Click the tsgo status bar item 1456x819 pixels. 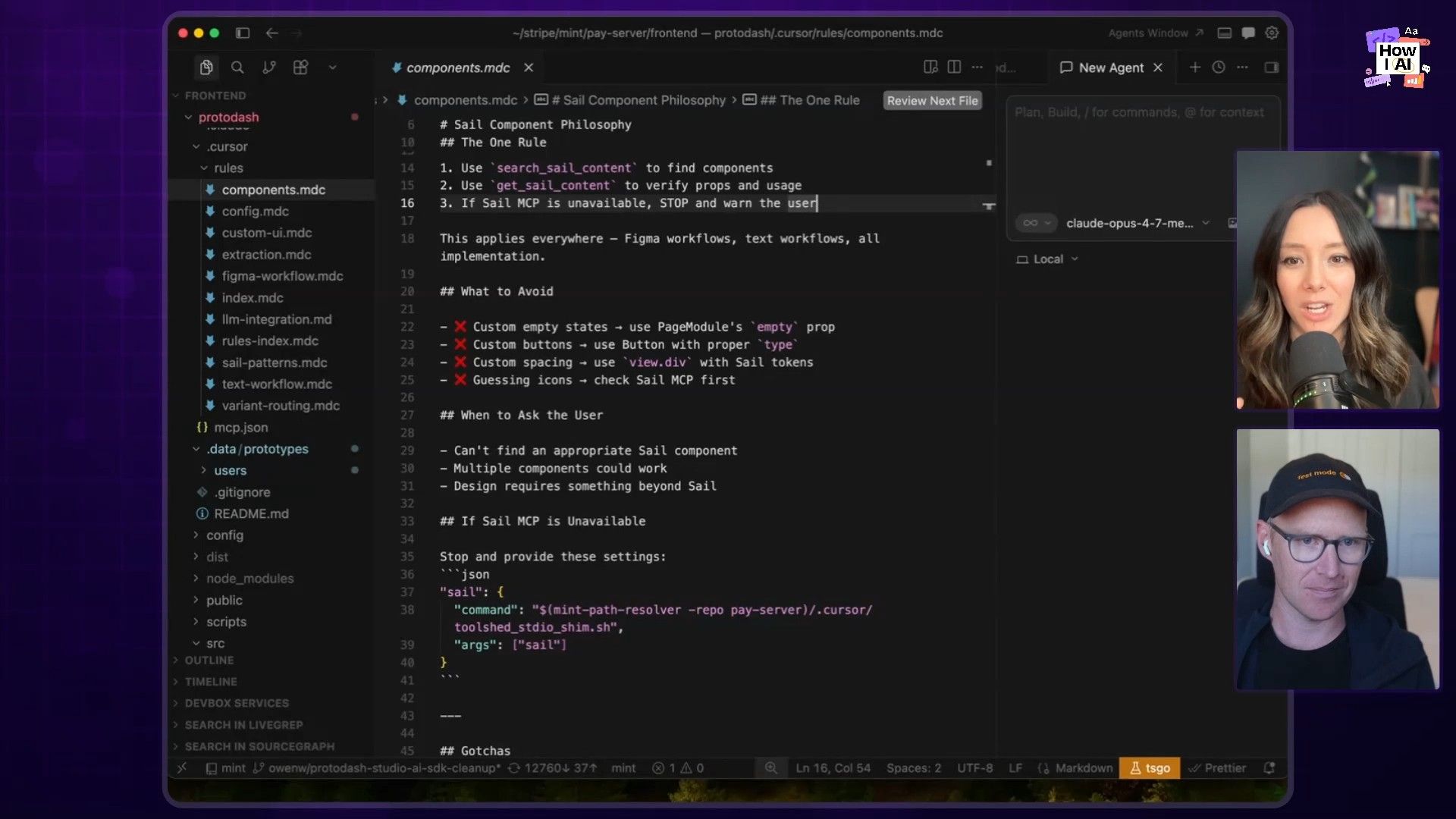coord(1150,768)
